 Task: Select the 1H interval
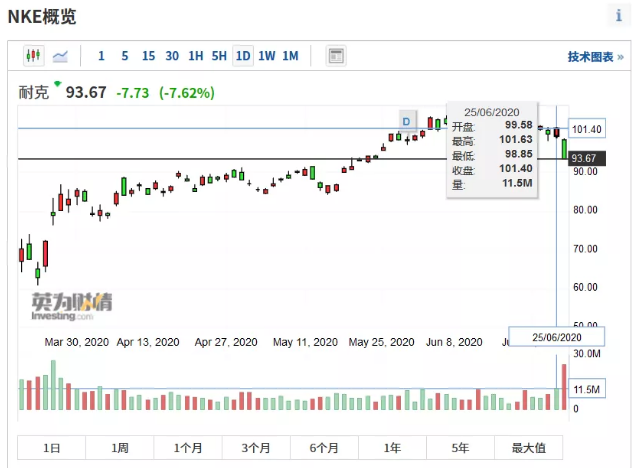[196, 56]
